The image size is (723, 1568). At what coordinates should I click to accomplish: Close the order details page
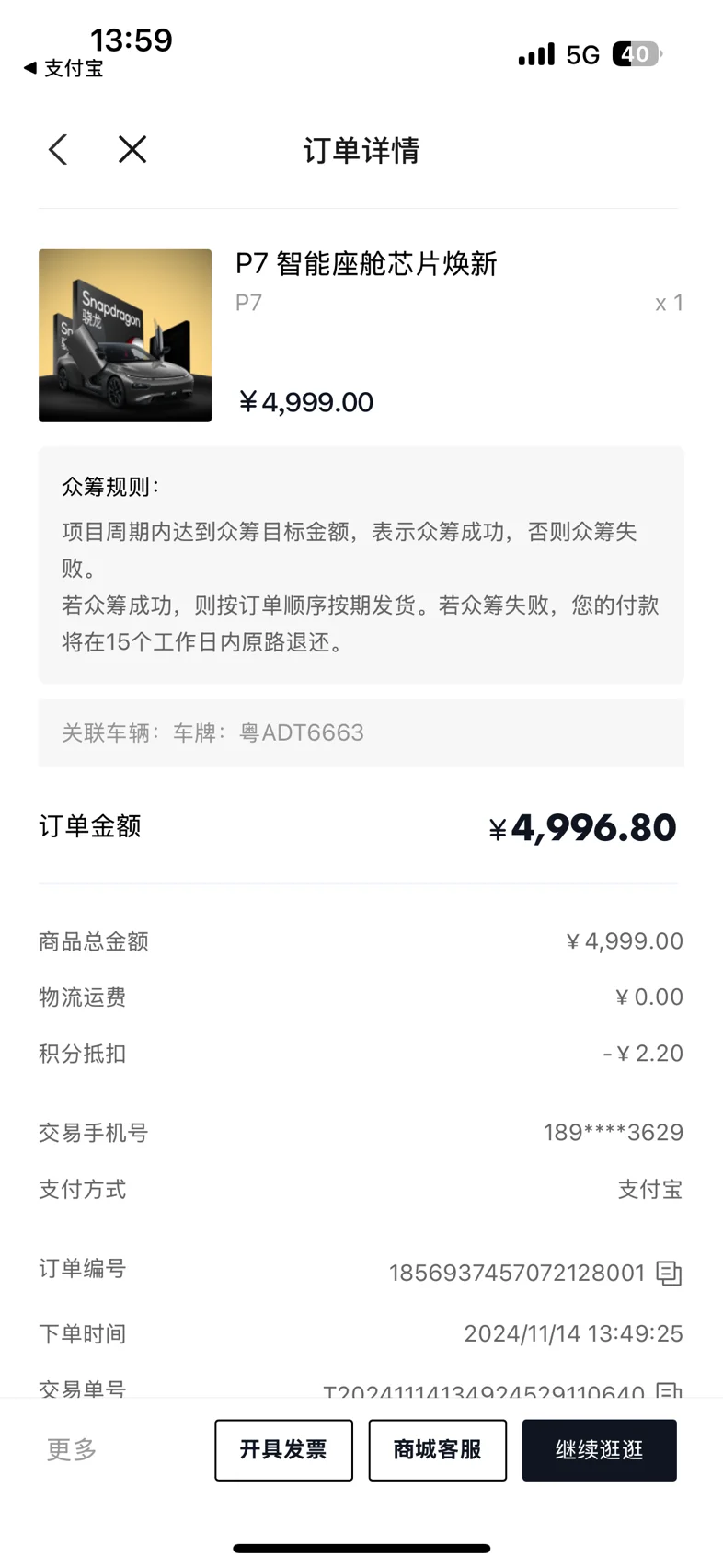click(132, 149)
